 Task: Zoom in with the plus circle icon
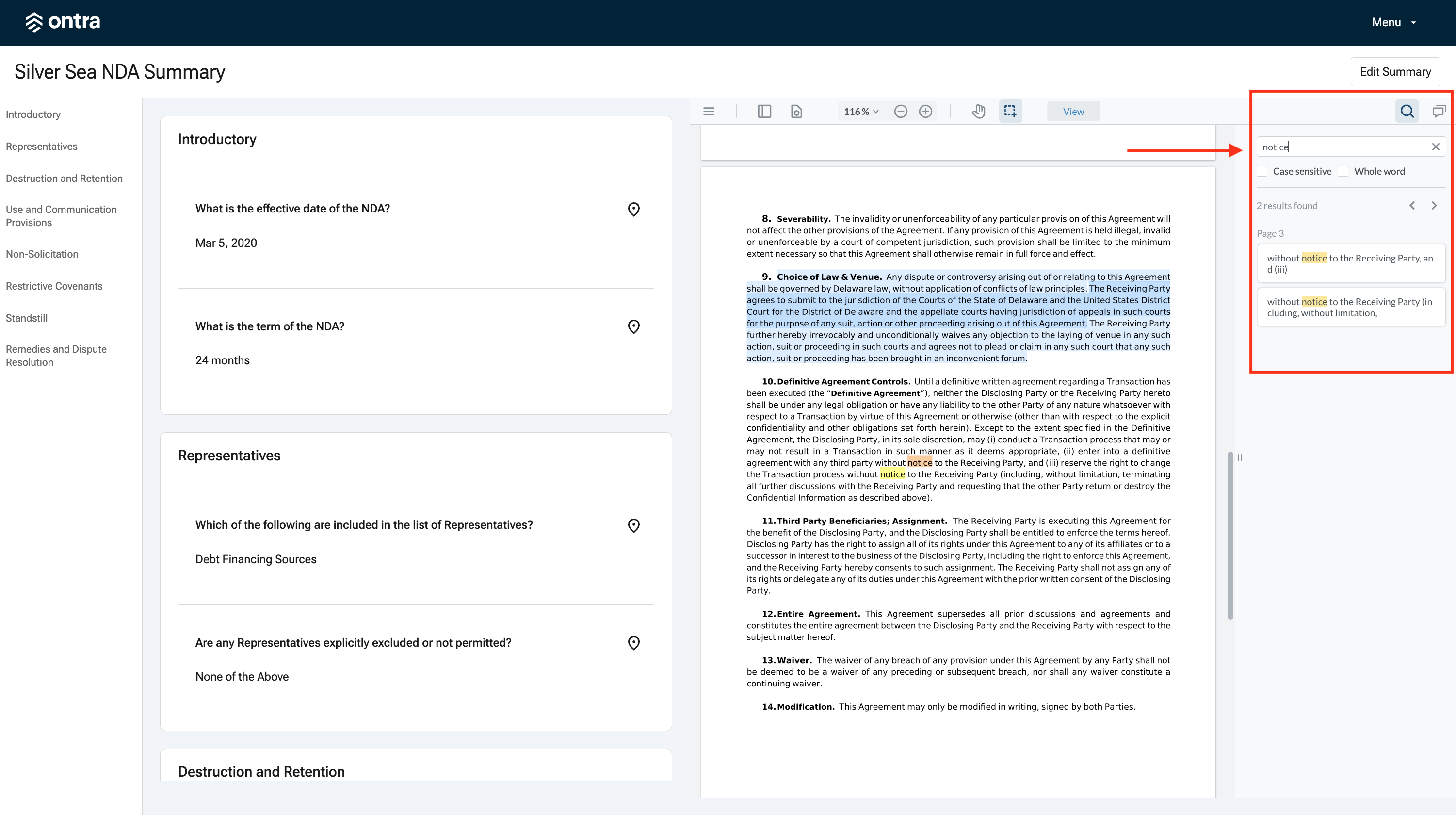click(x=925, y=112)
